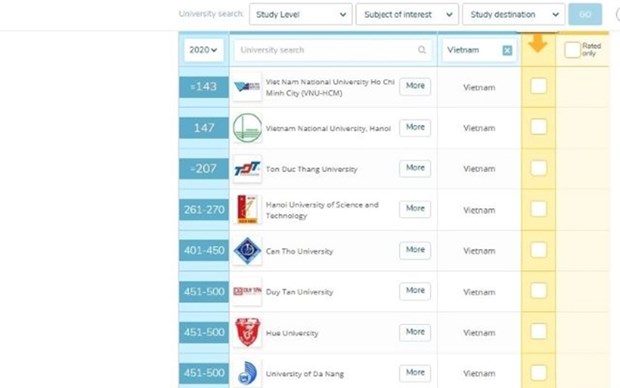
Task: Click the GO search button
Action: [585, 15]
